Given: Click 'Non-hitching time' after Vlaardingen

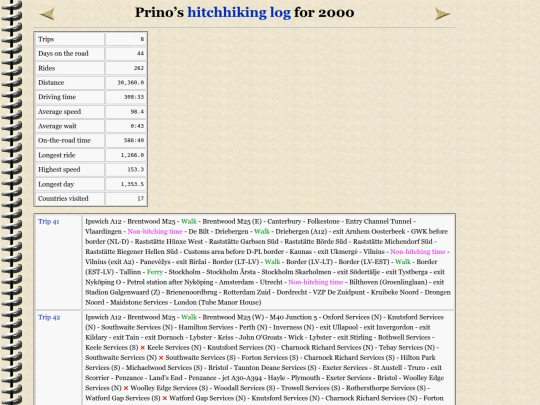Looking at the screenshot, I should pos(155,232).
